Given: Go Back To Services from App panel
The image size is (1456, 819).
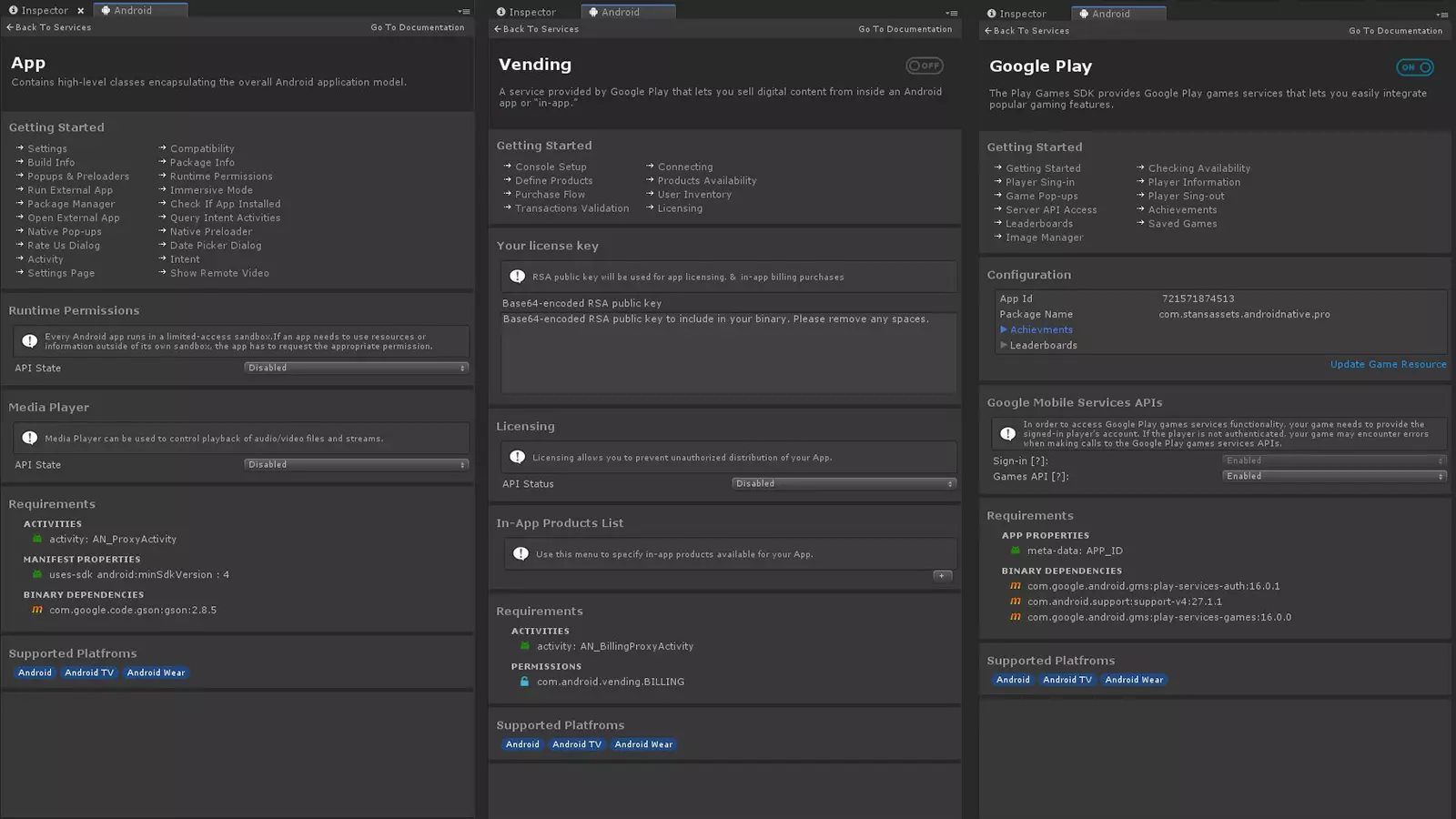Looking at the screenshot, I should pos(49,27).
